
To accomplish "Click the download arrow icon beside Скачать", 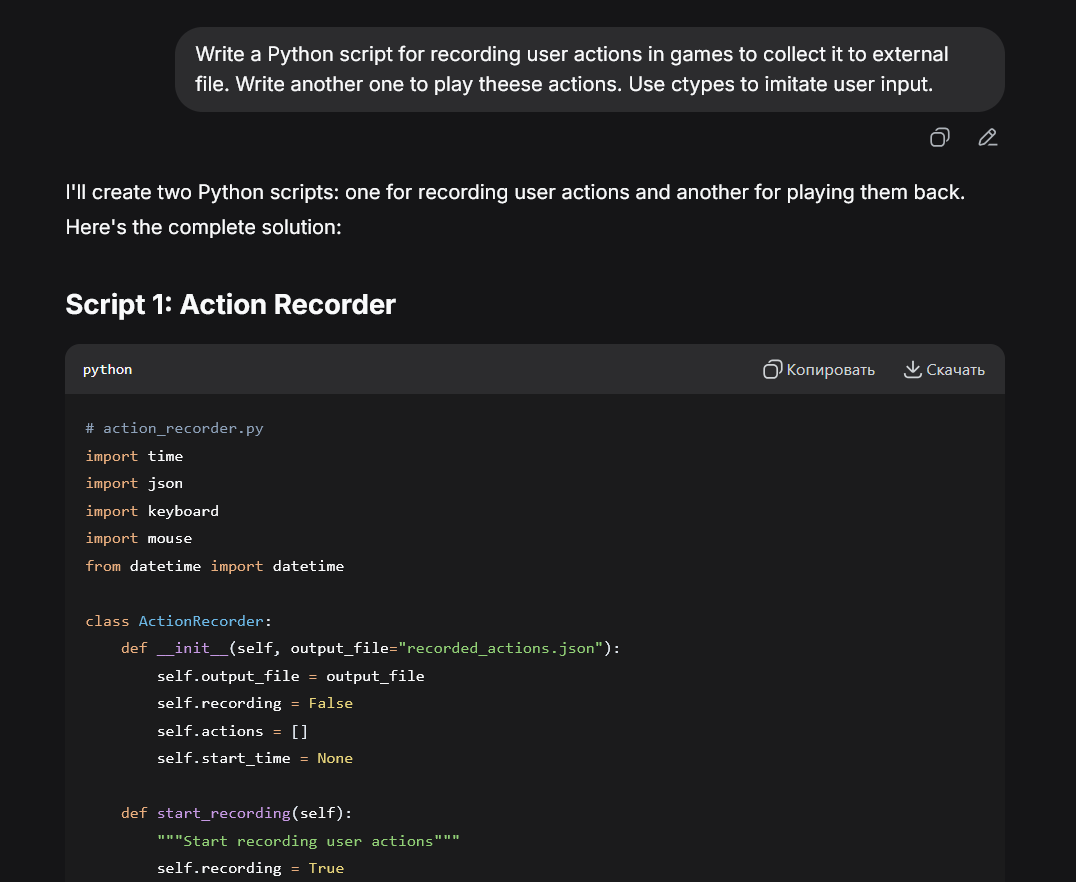I will tap(912, 370).
